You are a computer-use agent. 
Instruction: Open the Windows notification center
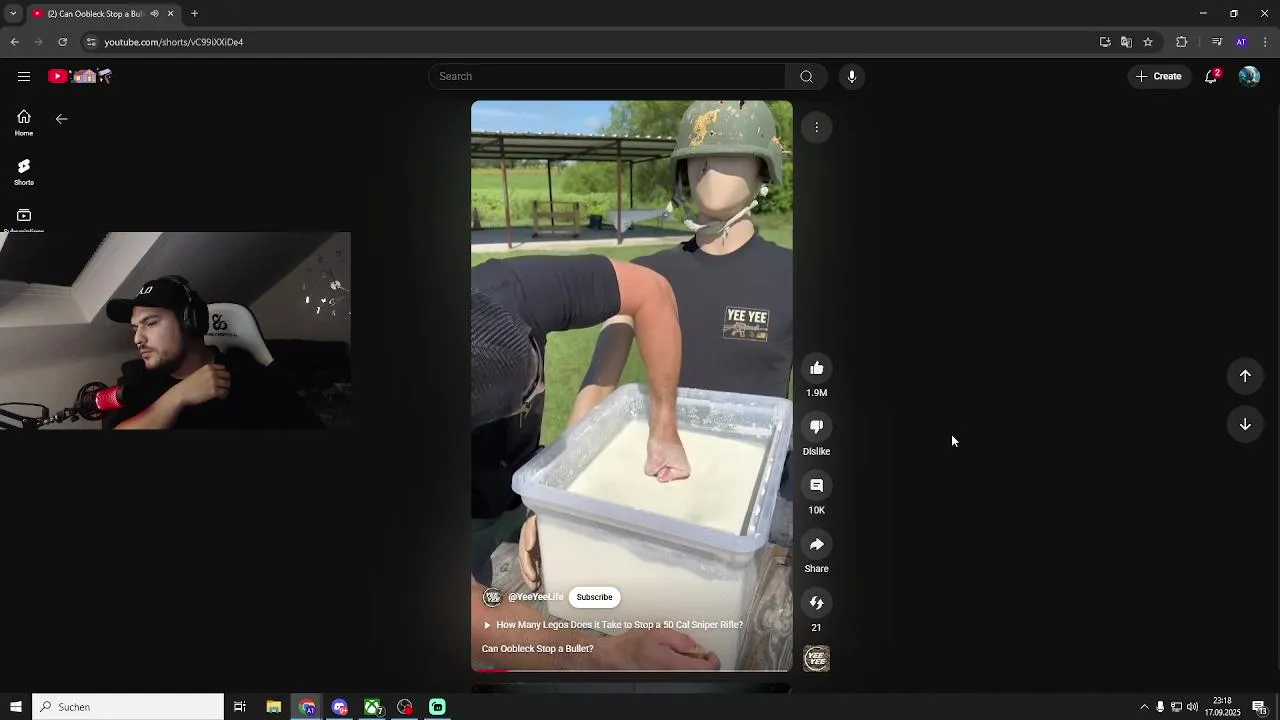(1259, 707)
